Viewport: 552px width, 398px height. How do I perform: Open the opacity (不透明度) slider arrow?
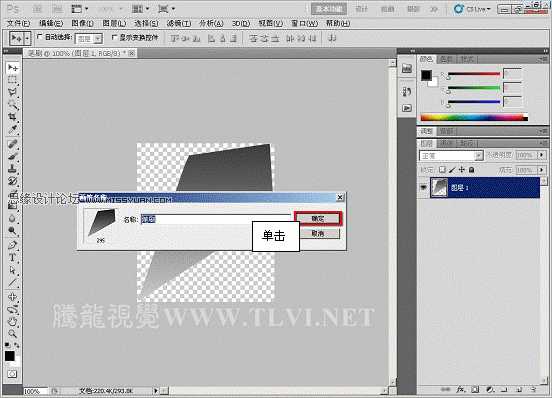[x=542, y=155]
